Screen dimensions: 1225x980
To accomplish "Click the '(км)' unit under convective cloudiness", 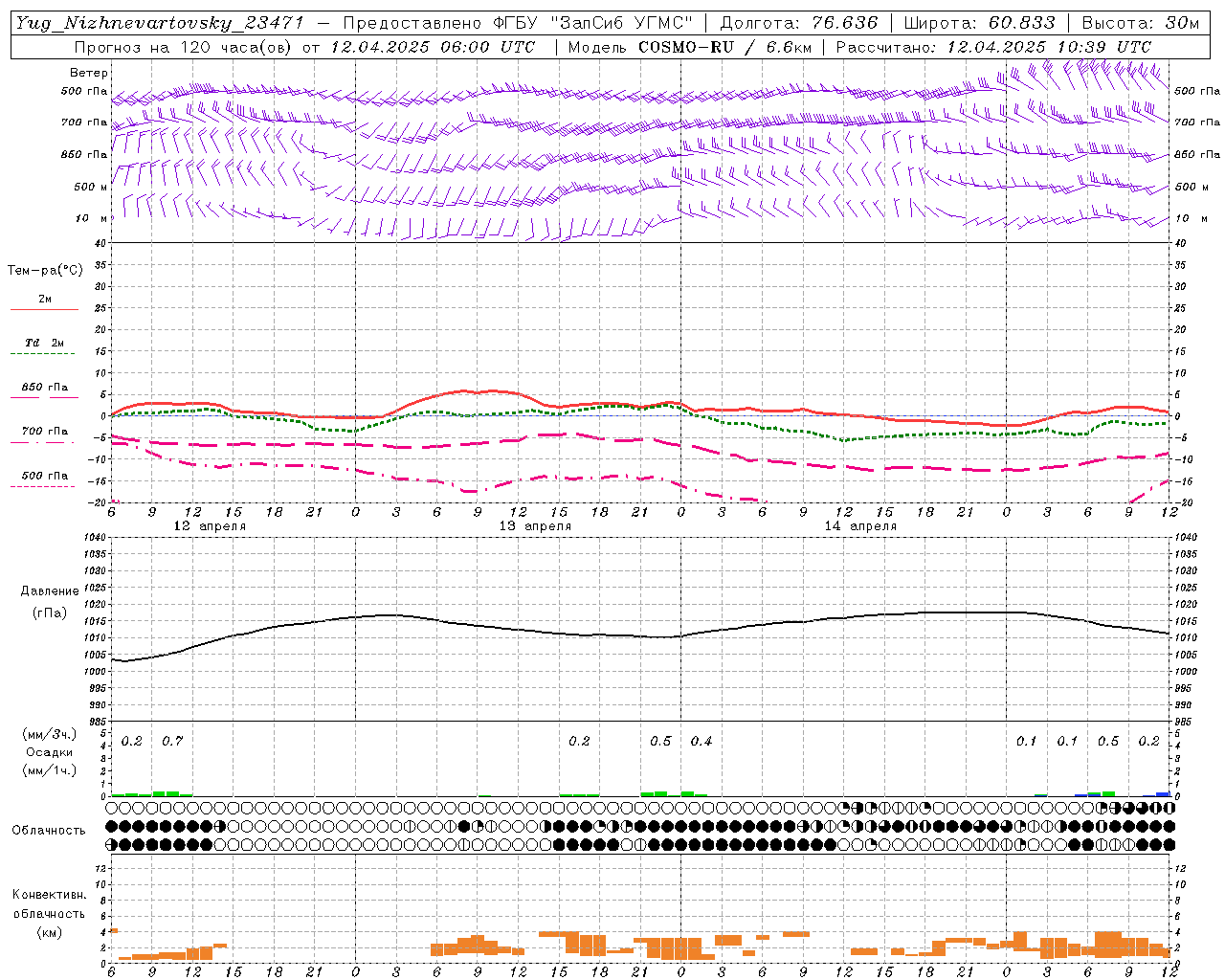I will [50, 932].
